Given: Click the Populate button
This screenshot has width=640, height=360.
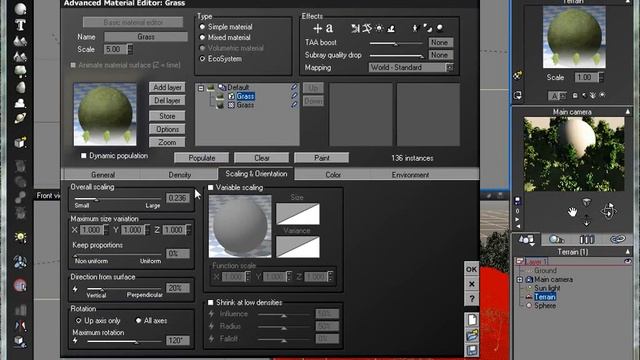Looking at the screenshot, I should coord(202,158).
